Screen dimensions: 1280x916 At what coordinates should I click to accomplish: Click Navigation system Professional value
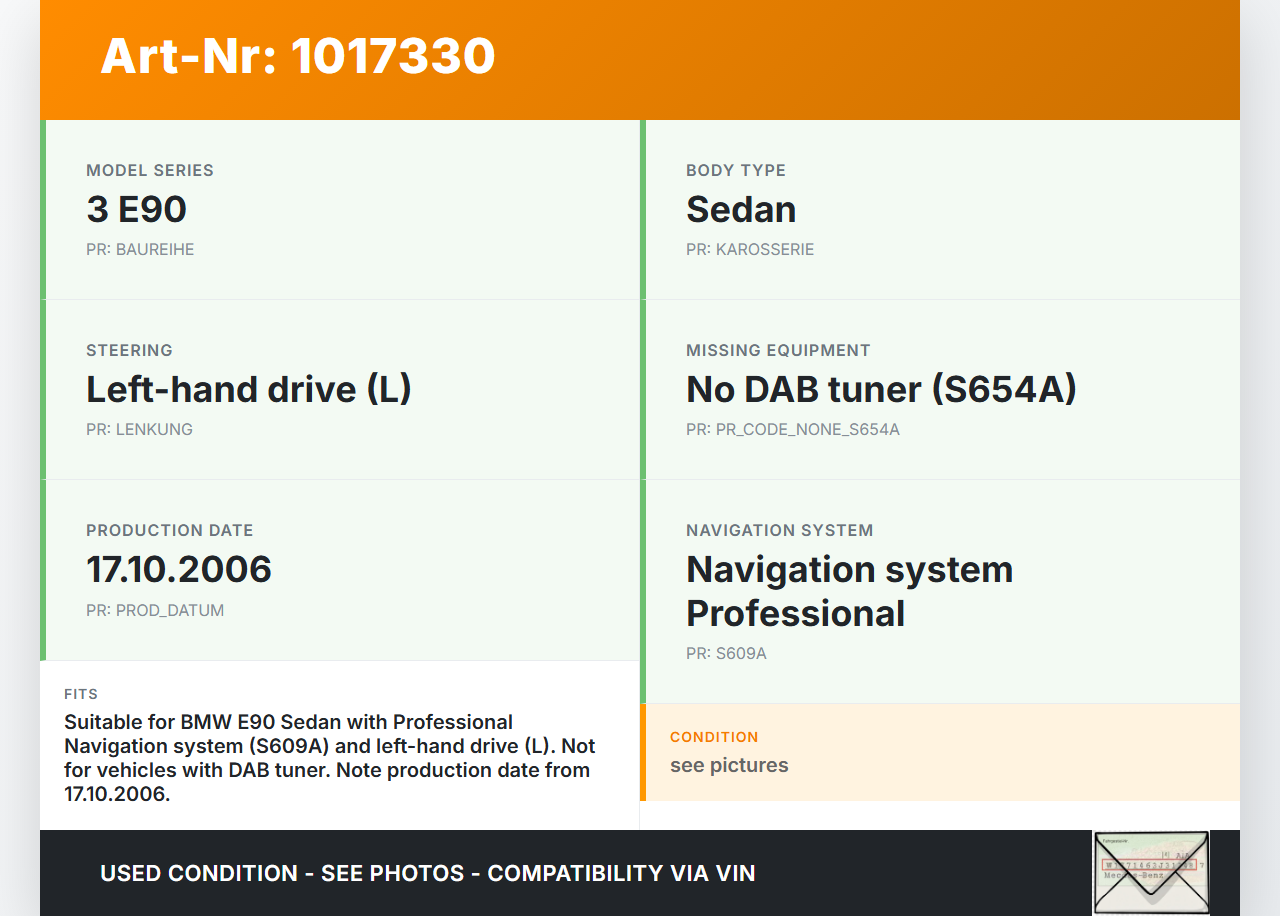point(849,591)
